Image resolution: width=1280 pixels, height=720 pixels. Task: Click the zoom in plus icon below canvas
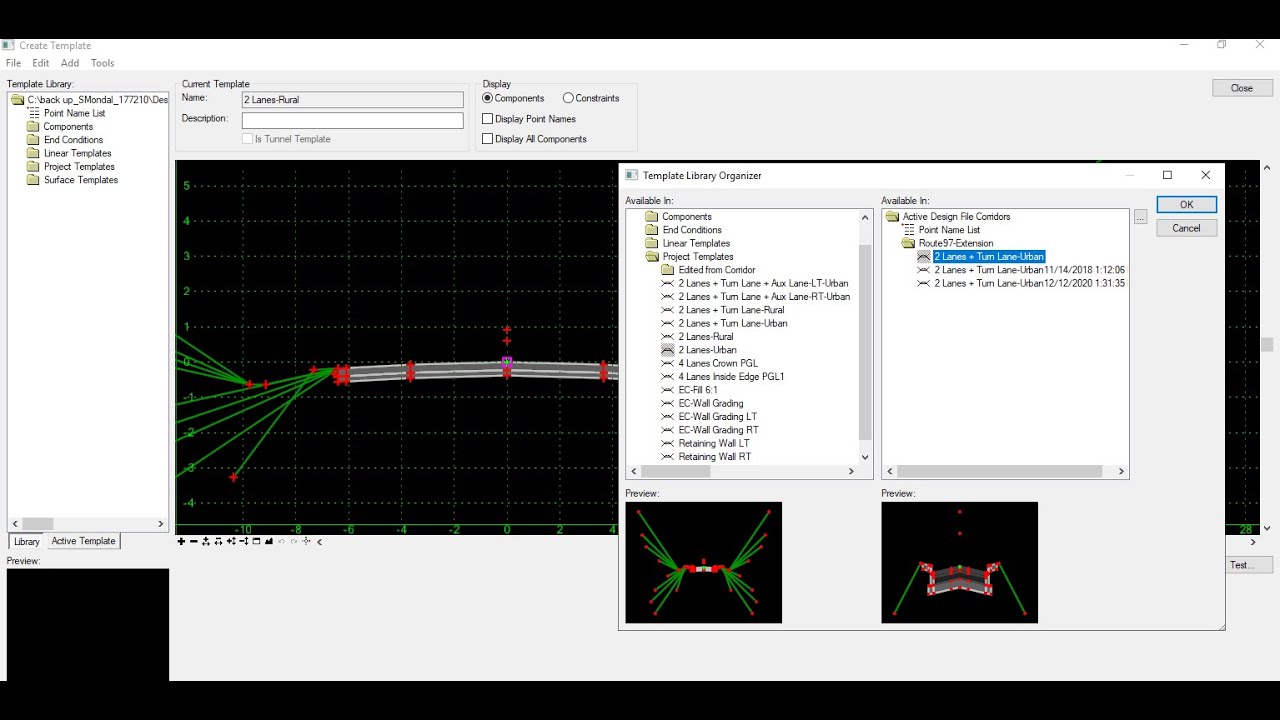(x=181, y=541)
